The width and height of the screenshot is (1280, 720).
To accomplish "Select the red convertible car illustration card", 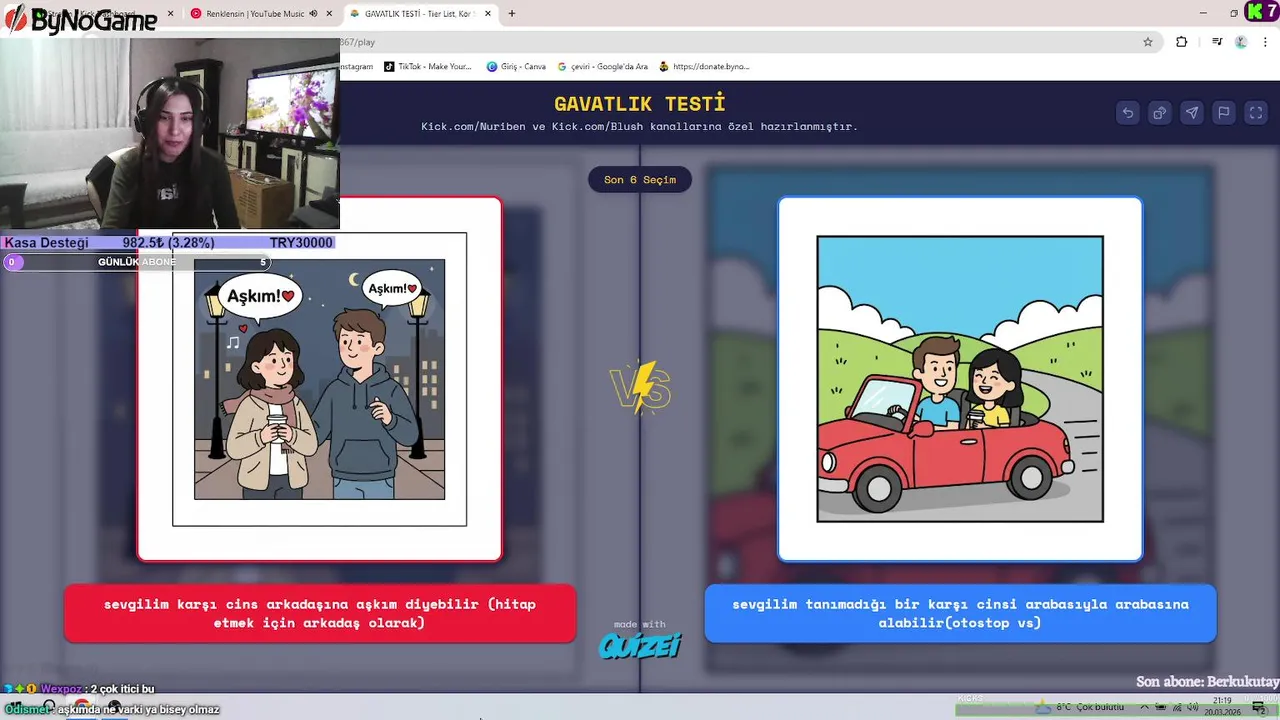I will [960, 379].
